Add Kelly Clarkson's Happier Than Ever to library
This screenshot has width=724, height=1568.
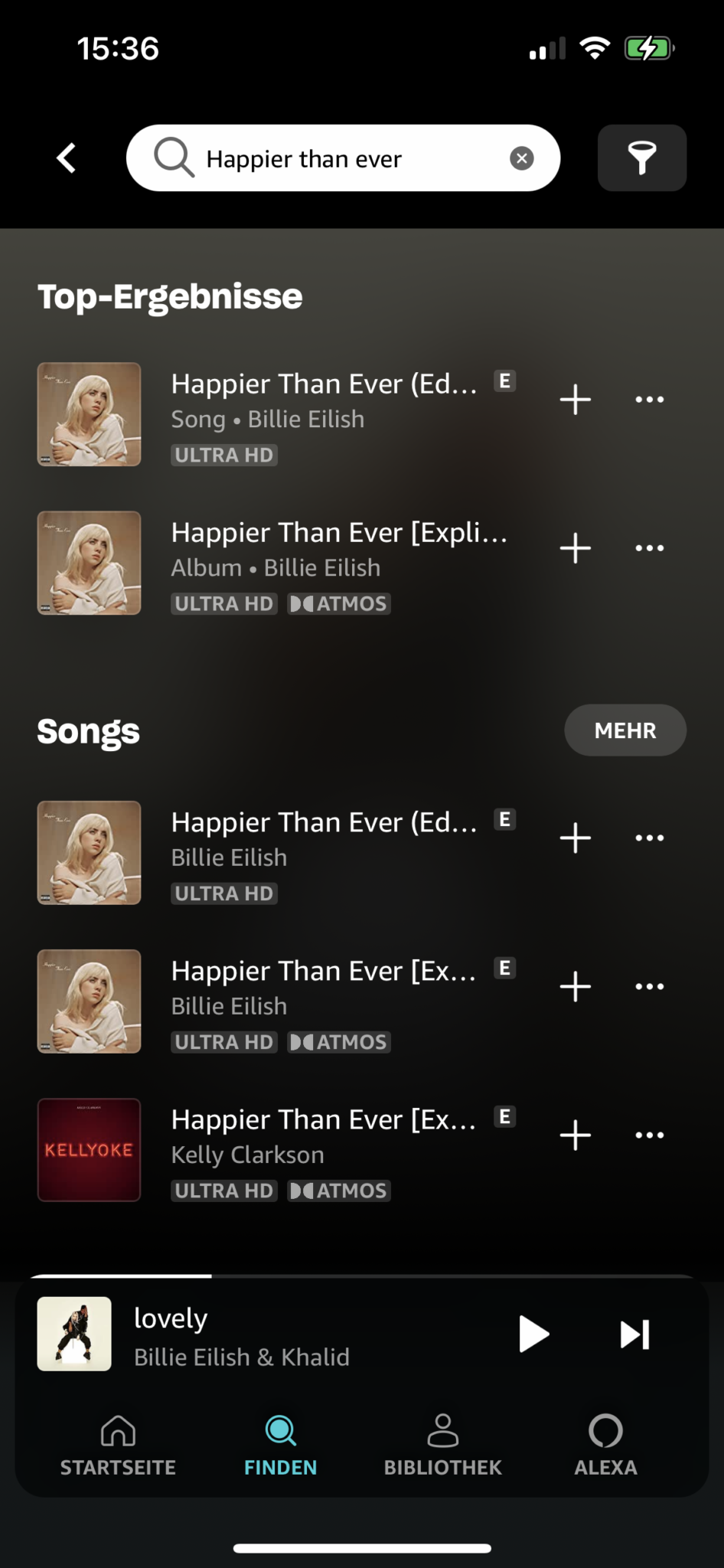coord(576,1135)
